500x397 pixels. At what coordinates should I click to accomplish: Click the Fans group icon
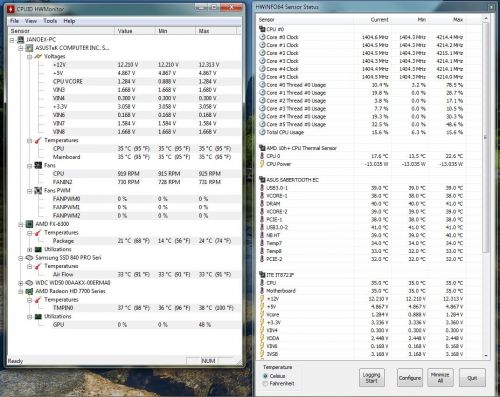tap(38, 165)
